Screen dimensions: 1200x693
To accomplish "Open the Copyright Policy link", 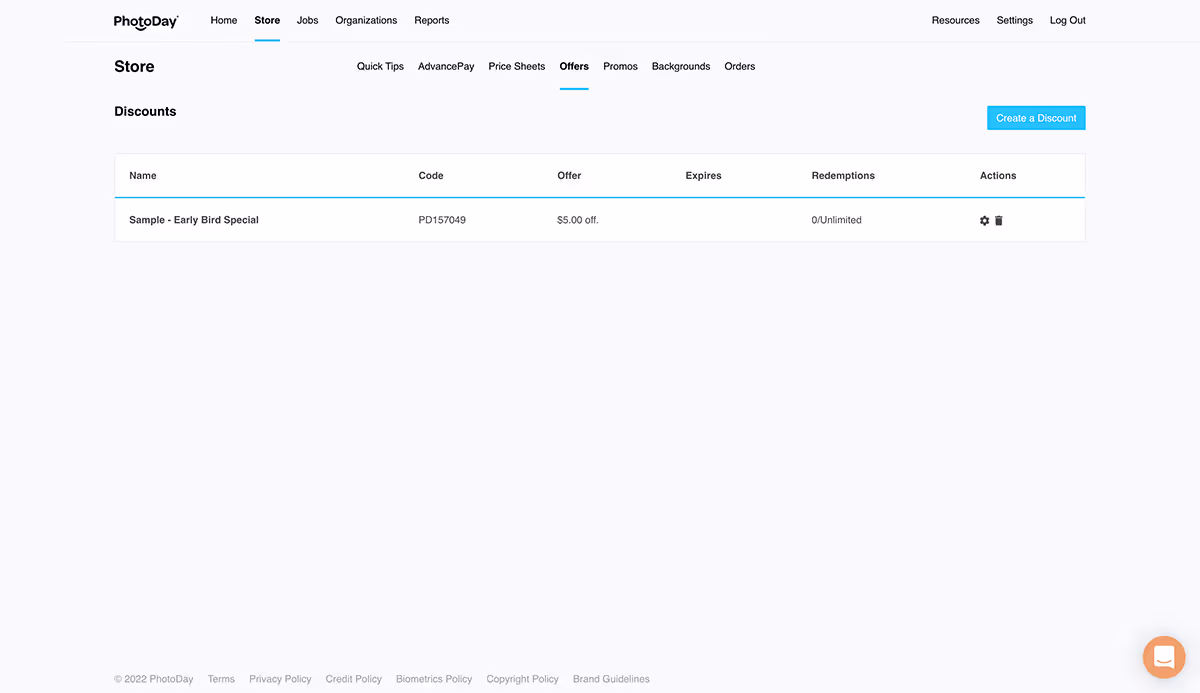I will click(x=523, y=679).
